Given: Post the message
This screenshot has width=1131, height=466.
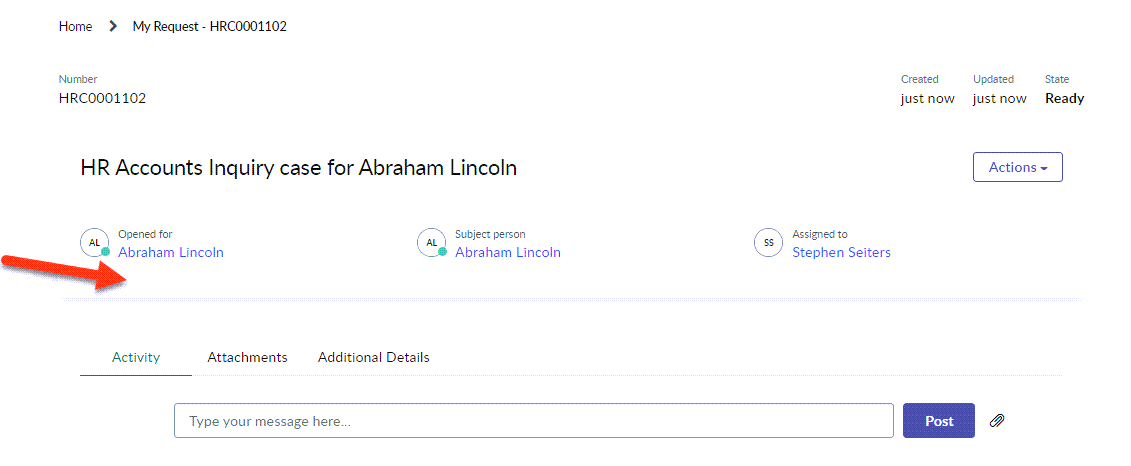Looking at the screenshot, I should pos(939,421).
